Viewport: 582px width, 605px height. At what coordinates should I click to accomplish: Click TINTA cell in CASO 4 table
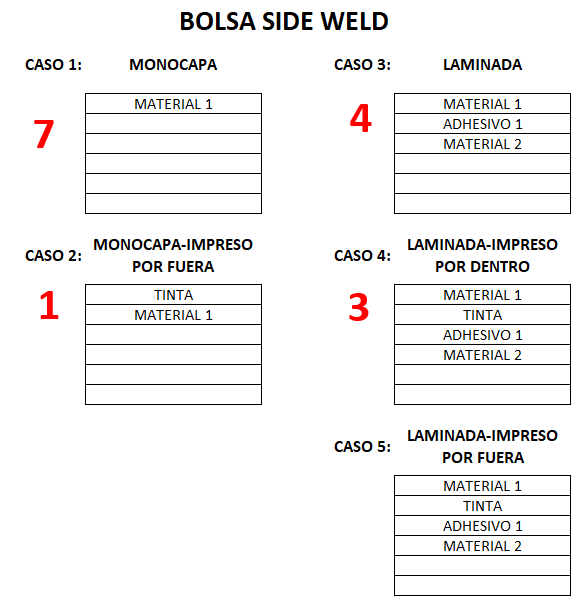pyautogui.click(x=482, y=315)
